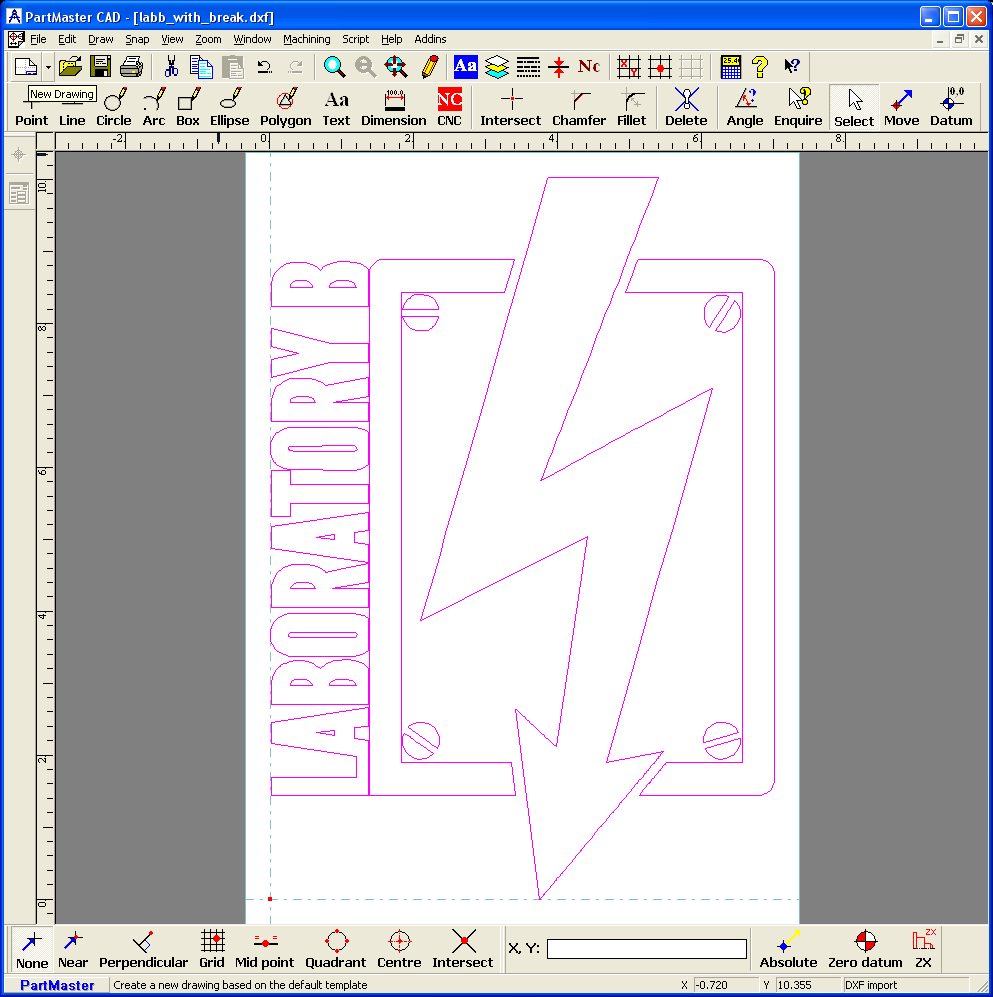Select the Polygon tool
The image size is (993, 997).
click(286, 107)
